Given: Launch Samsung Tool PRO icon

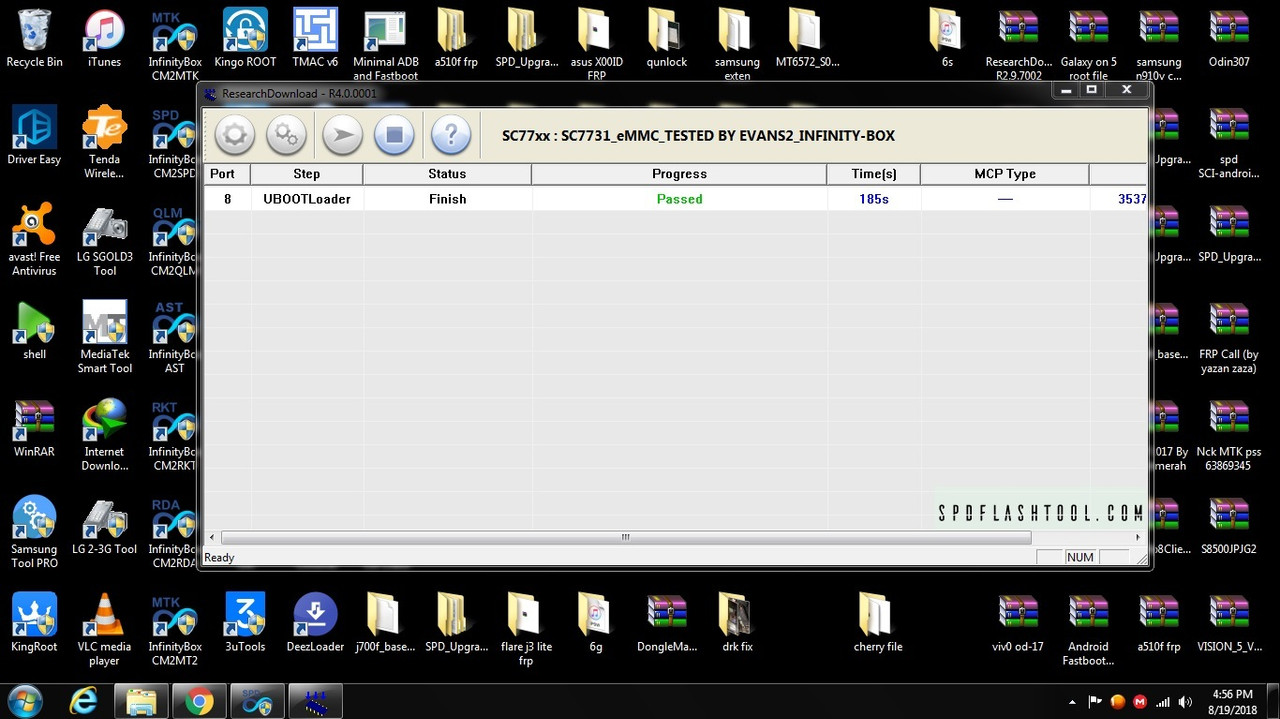Looking at the screenshot, I should coord(34,531).
